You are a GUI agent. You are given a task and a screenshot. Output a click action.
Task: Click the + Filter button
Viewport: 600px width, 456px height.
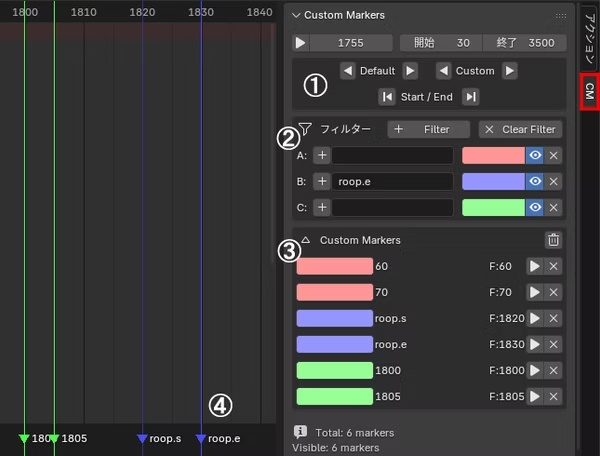(x=429, y=129)
